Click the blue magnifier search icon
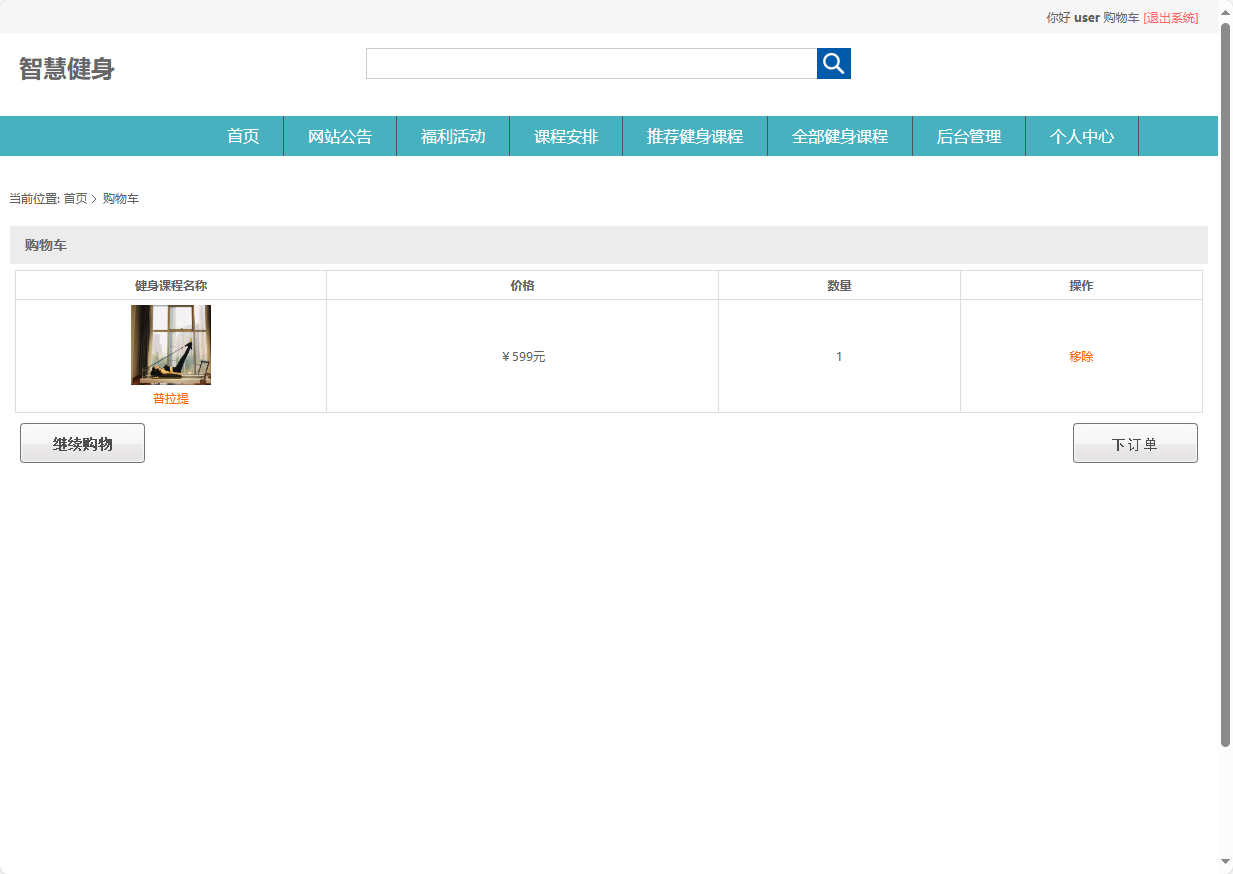 [833, 64]
